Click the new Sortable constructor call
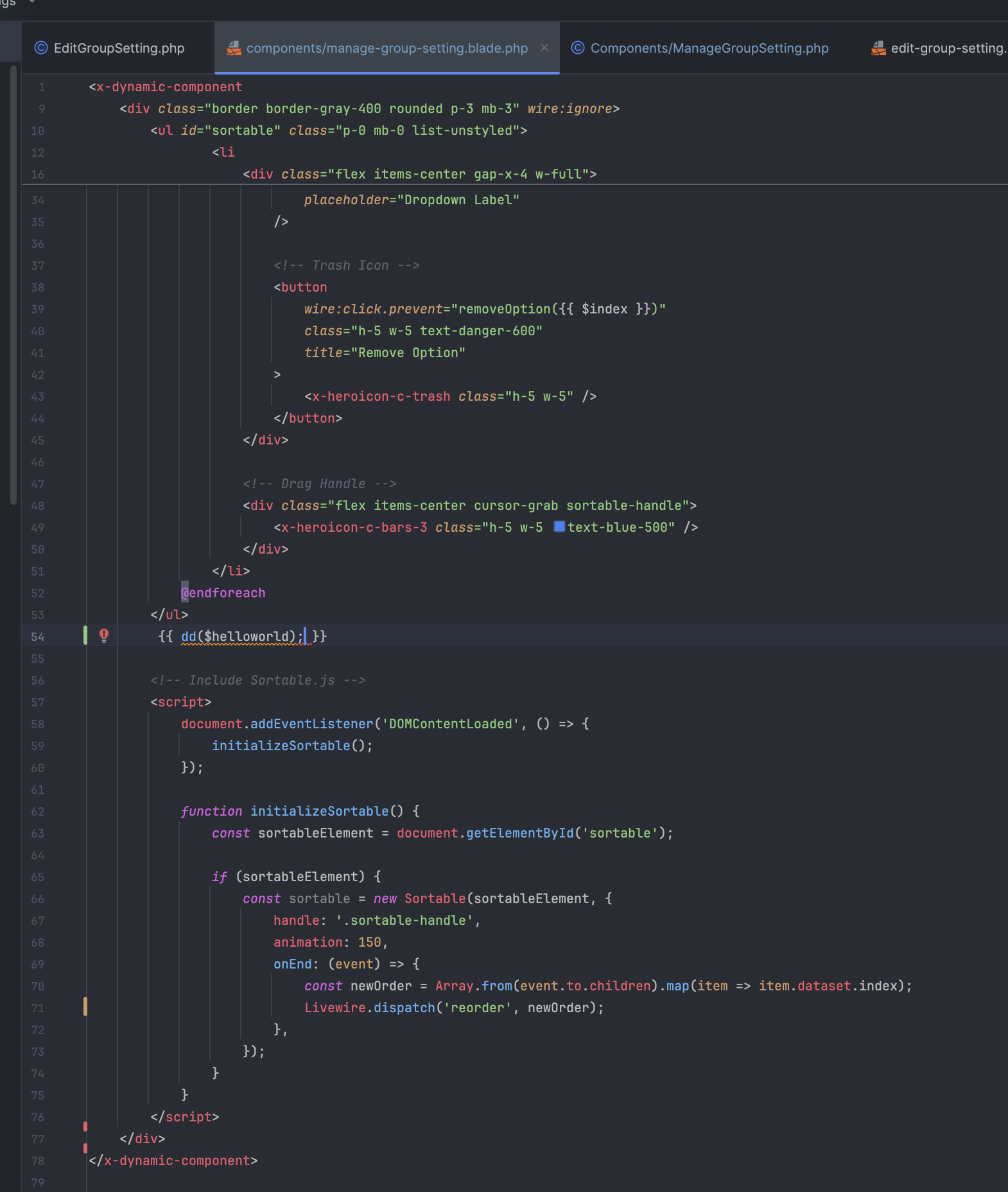Viewport: 1008px width, 1192px height. (420, 898)
